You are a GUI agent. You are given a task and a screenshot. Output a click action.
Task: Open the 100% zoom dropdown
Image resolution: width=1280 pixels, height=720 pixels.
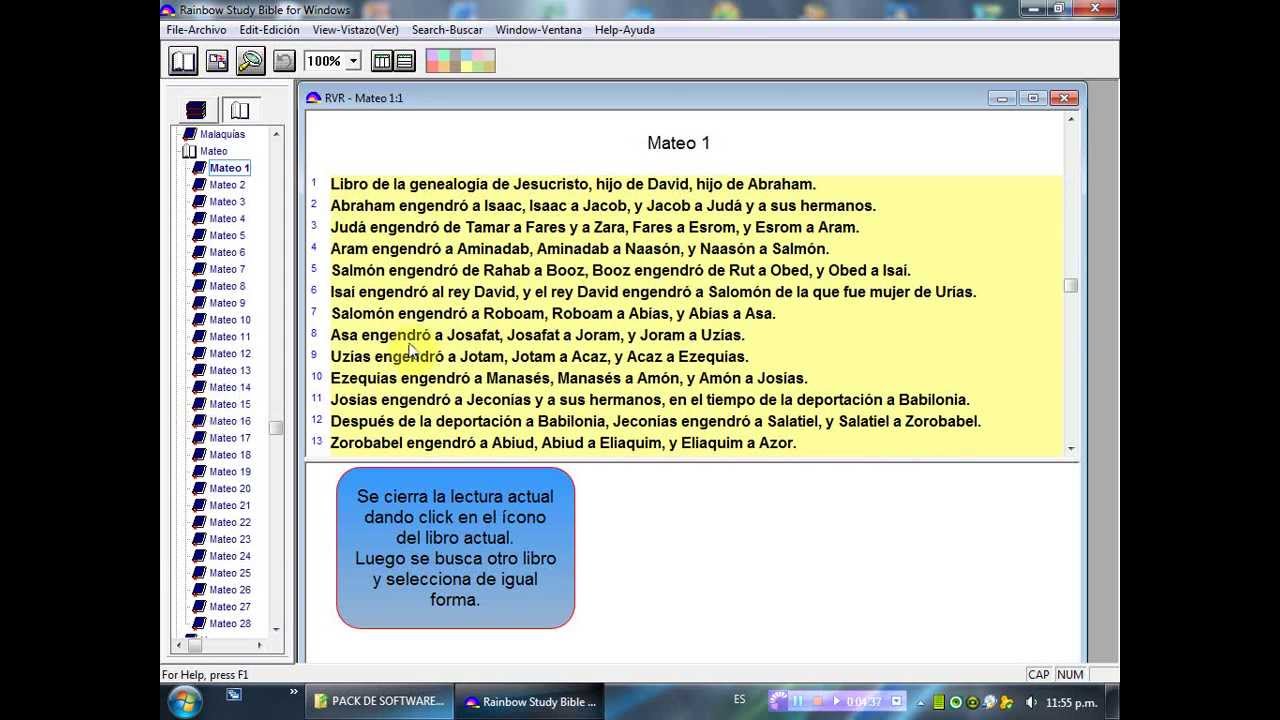pos(353,61)
